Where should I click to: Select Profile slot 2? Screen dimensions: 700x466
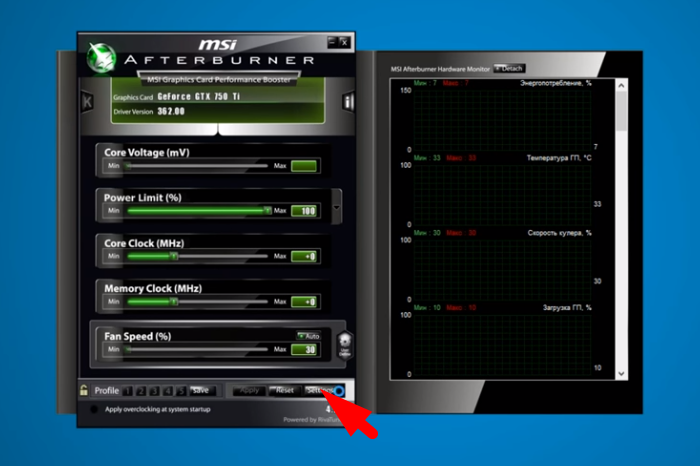click(141, 391)
